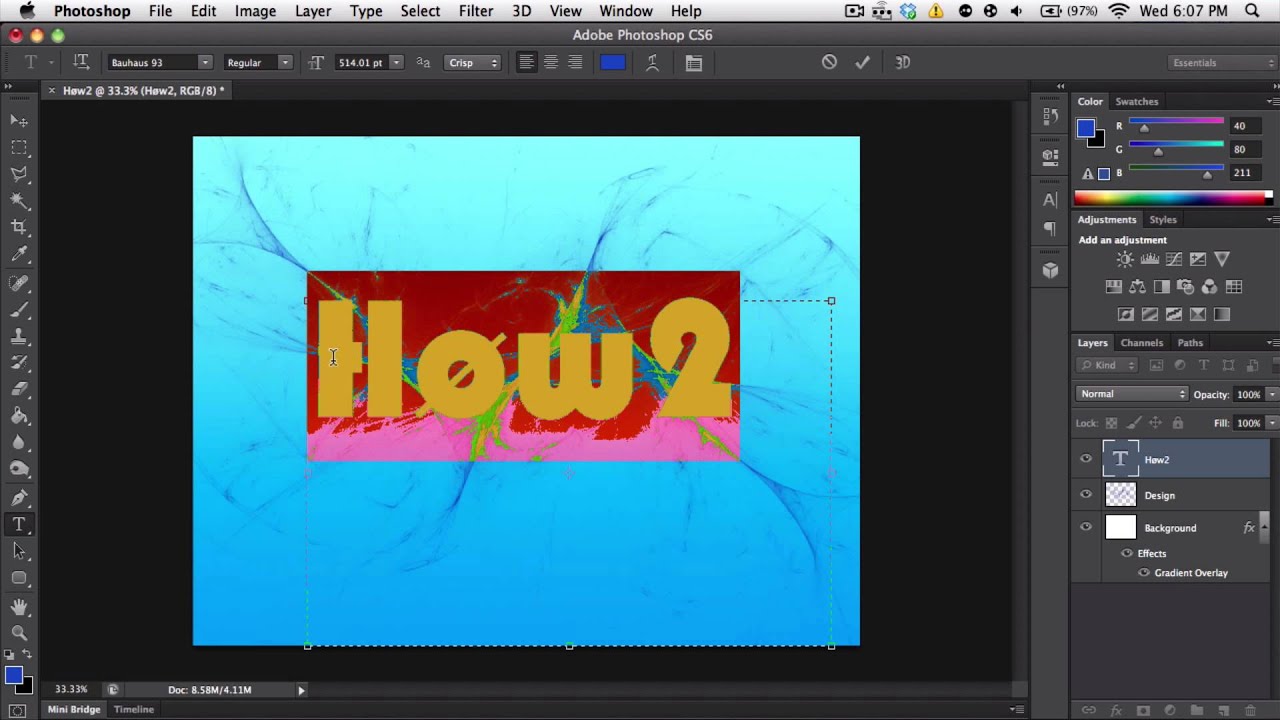The height and width of the screenshot is (720, 1280).
Task: Open the Create Warped Text dialog
Action: tap(652, 62)
